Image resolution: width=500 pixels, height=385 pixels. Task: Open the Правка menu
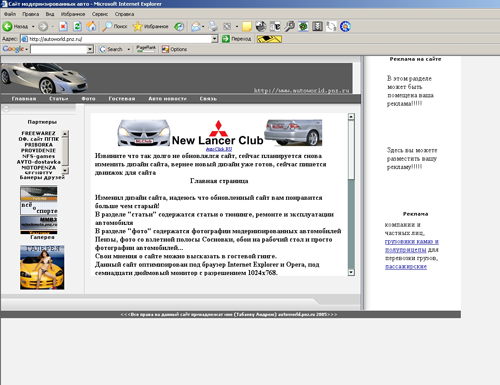[x=31, y=14]
